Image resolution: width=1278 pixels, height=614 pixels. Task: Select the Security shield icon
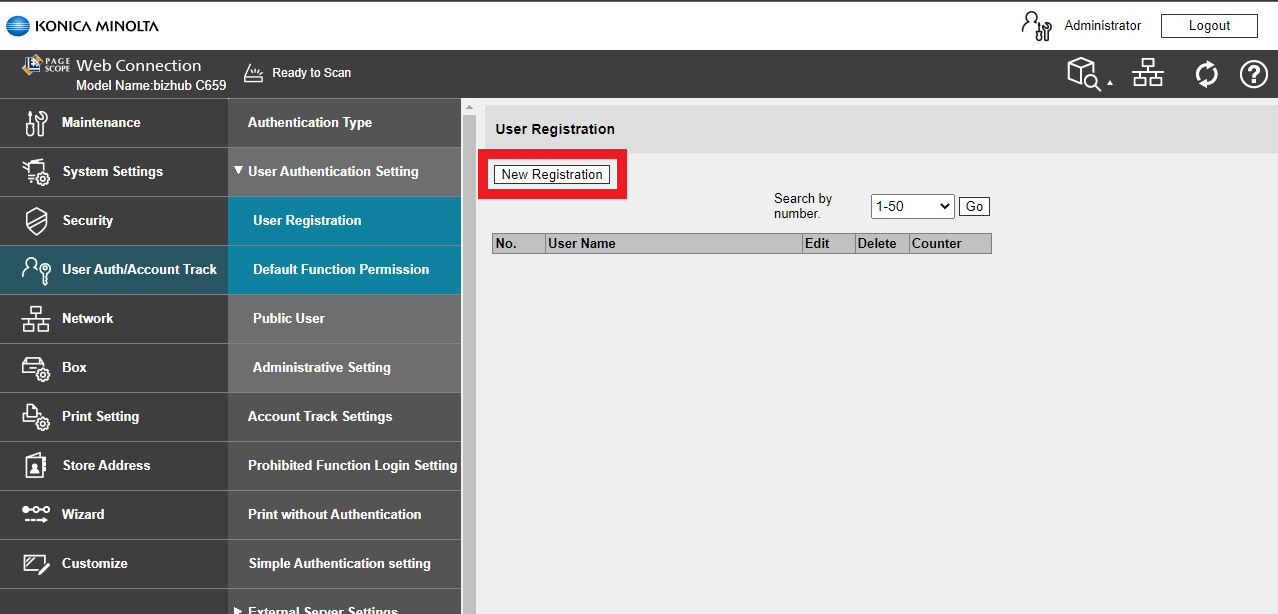tap(36, 221)
